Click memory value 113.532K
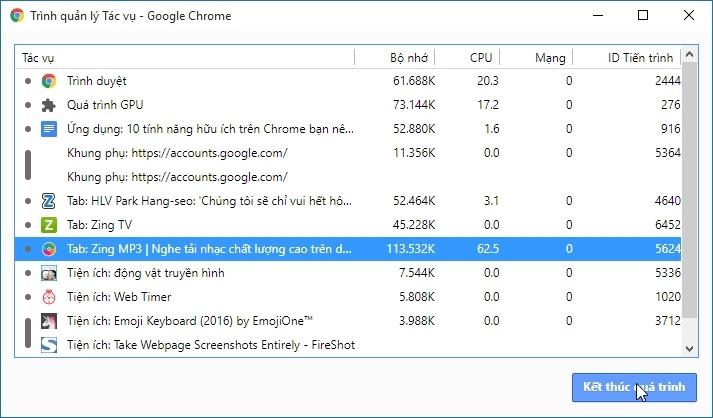Image resolution: width=713 pixels, height=418 pixels. pos(411,249)
